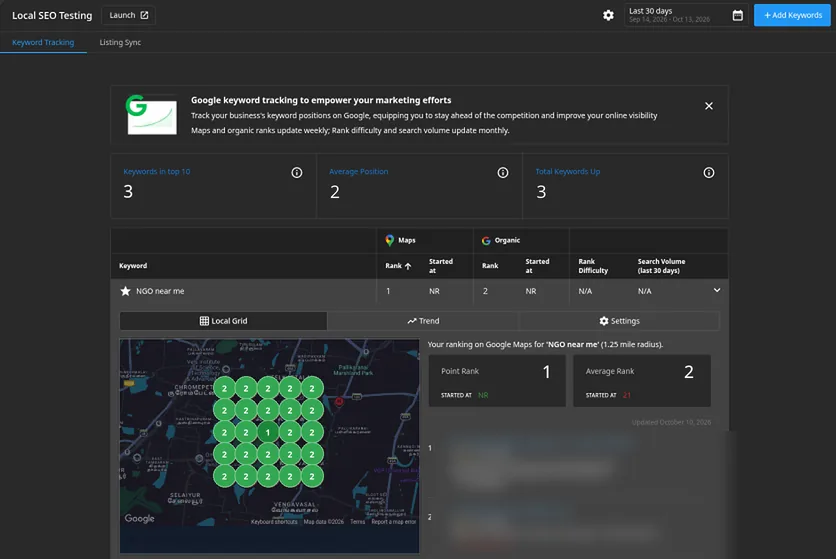Switch to the Keyword Tracking tab
The image size is (836, 559).
[x=43, y=42]
